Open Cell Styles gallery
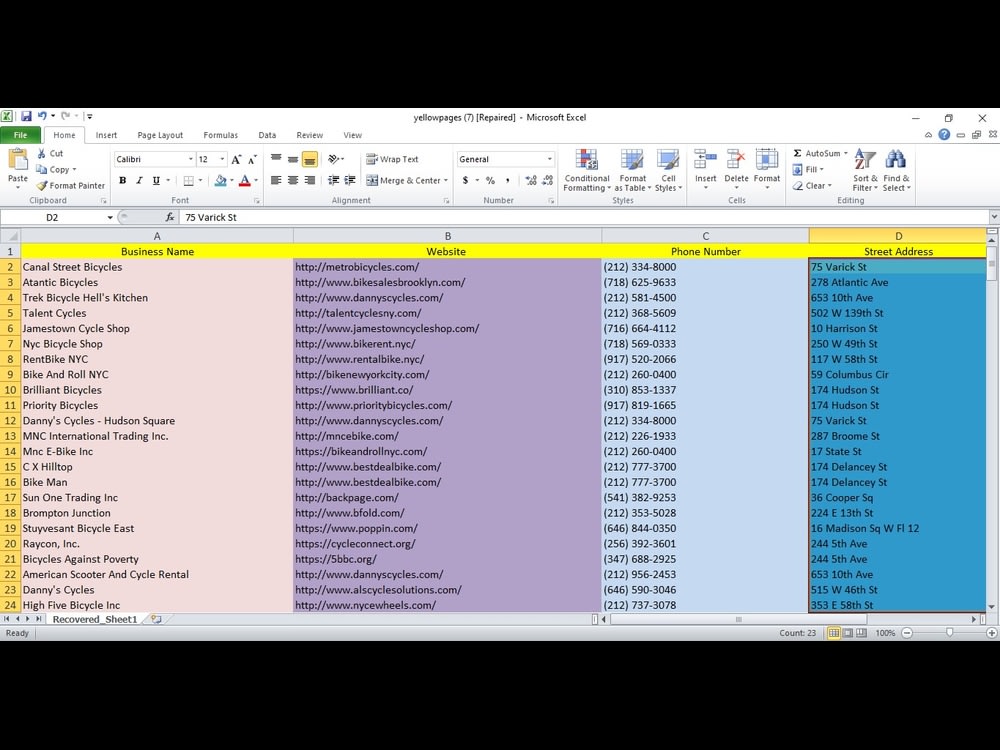 tap(668, 170)
